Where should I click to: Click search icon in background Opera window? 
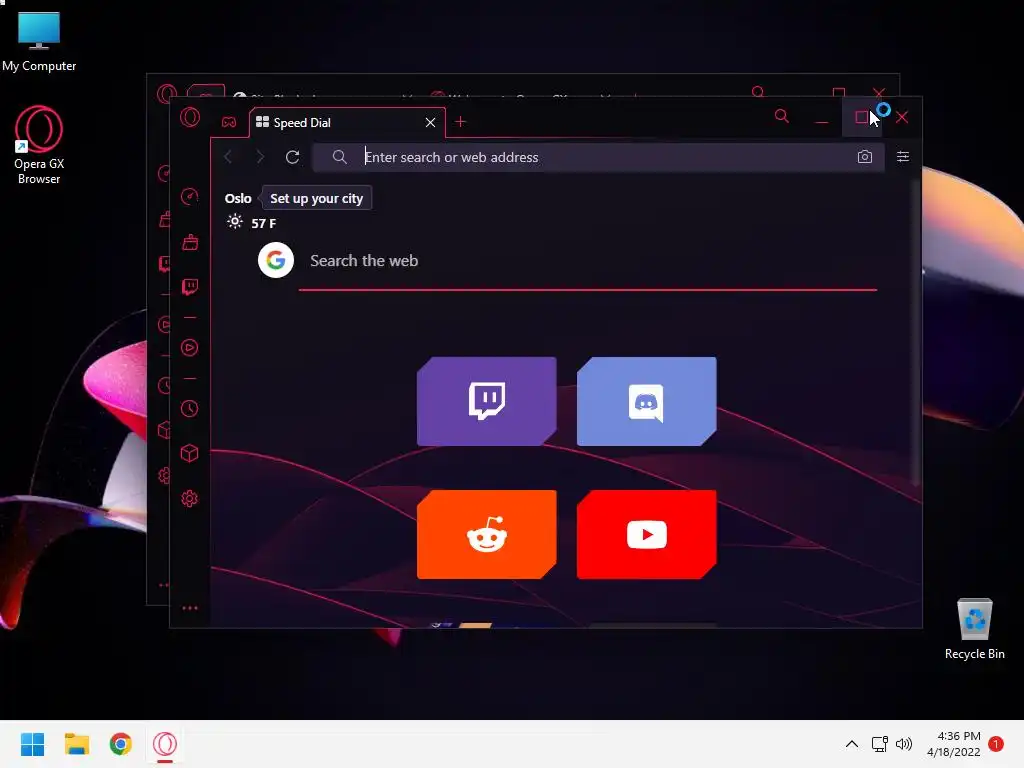(x=758, y=91)
